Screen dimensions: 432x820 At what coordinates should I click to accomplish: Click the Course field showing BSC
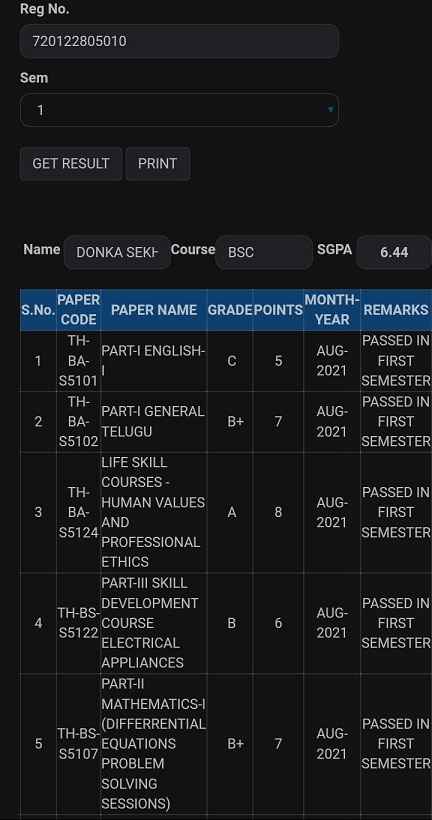[264, 252]
